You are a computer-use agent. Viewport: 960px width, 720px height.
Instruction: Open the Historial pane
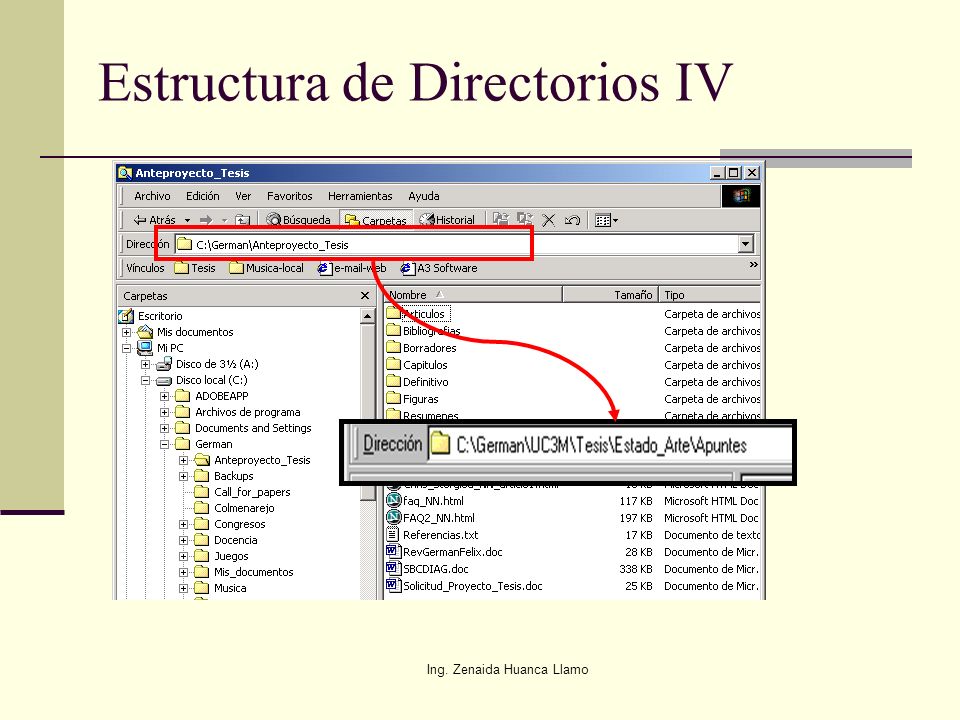(448, 220)
